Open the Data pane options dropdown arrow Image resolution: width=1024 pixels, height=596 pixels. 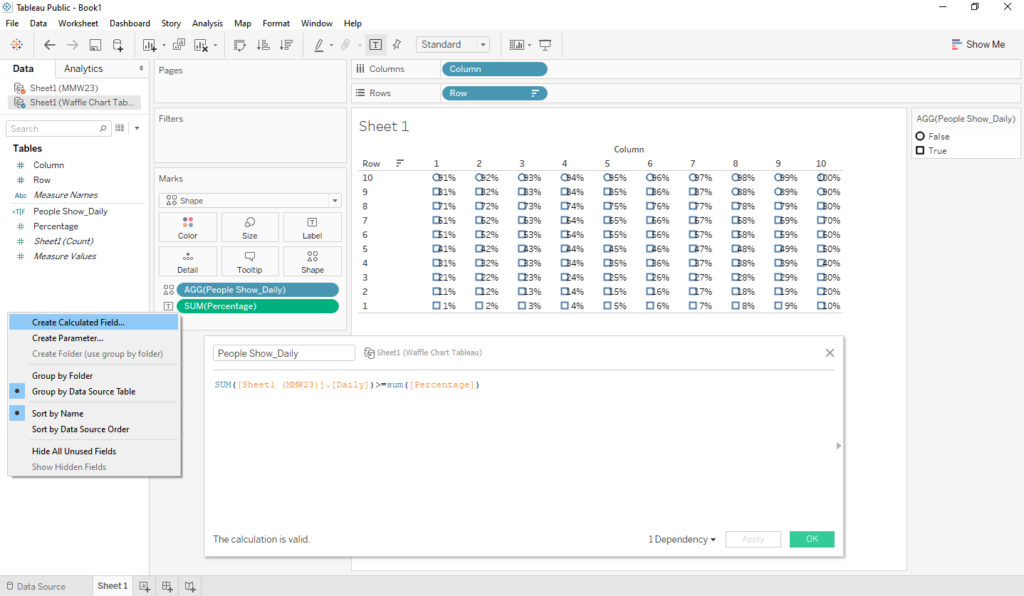tap(137, 129)
